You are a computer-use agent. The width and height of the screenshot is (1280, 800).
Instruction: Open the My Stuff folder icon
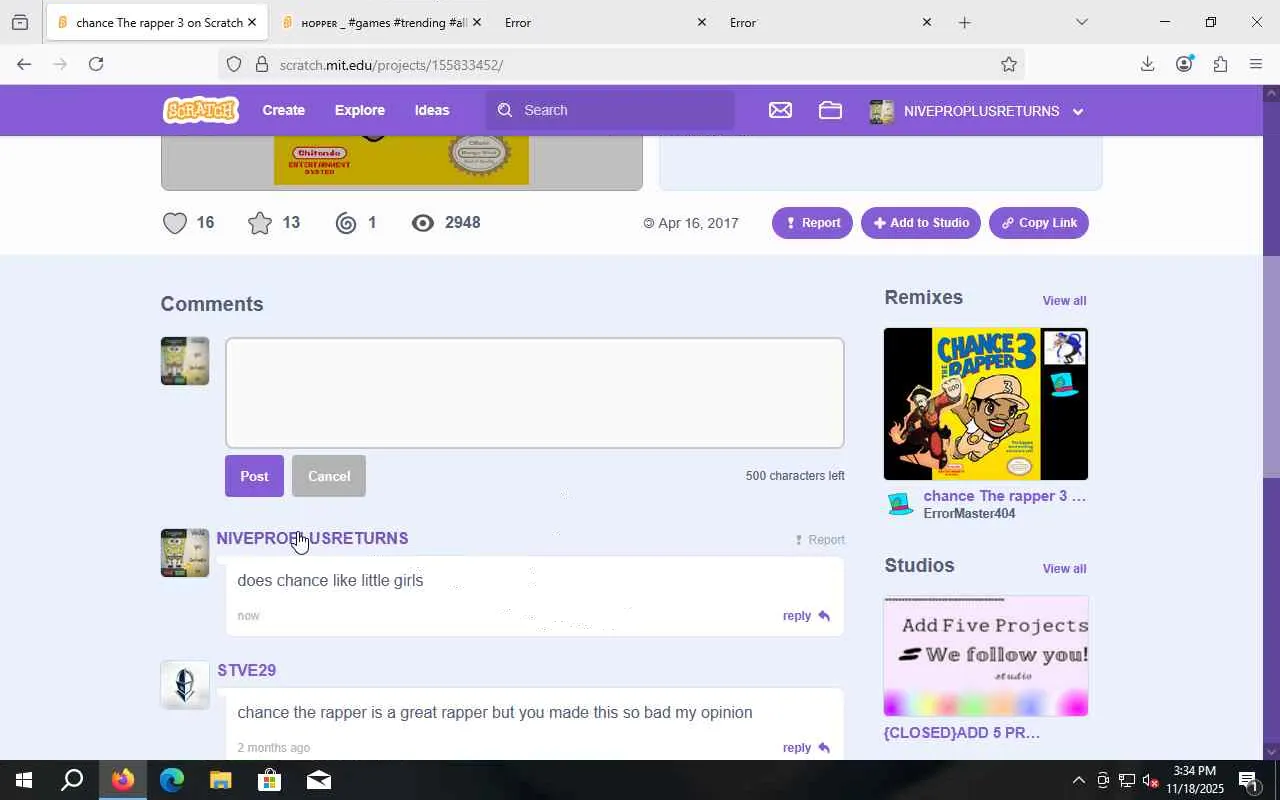[830, 110]
